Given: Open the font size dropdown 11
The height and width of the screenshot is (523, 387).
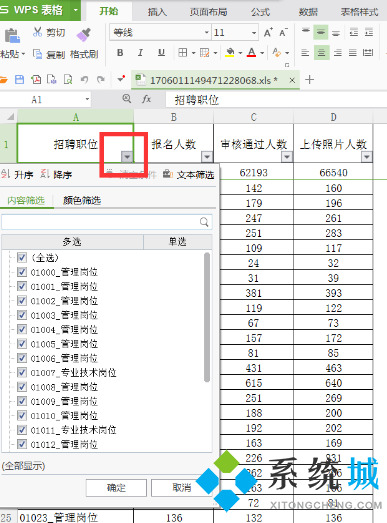Looking at the screenshot, I should click(254, 33).
